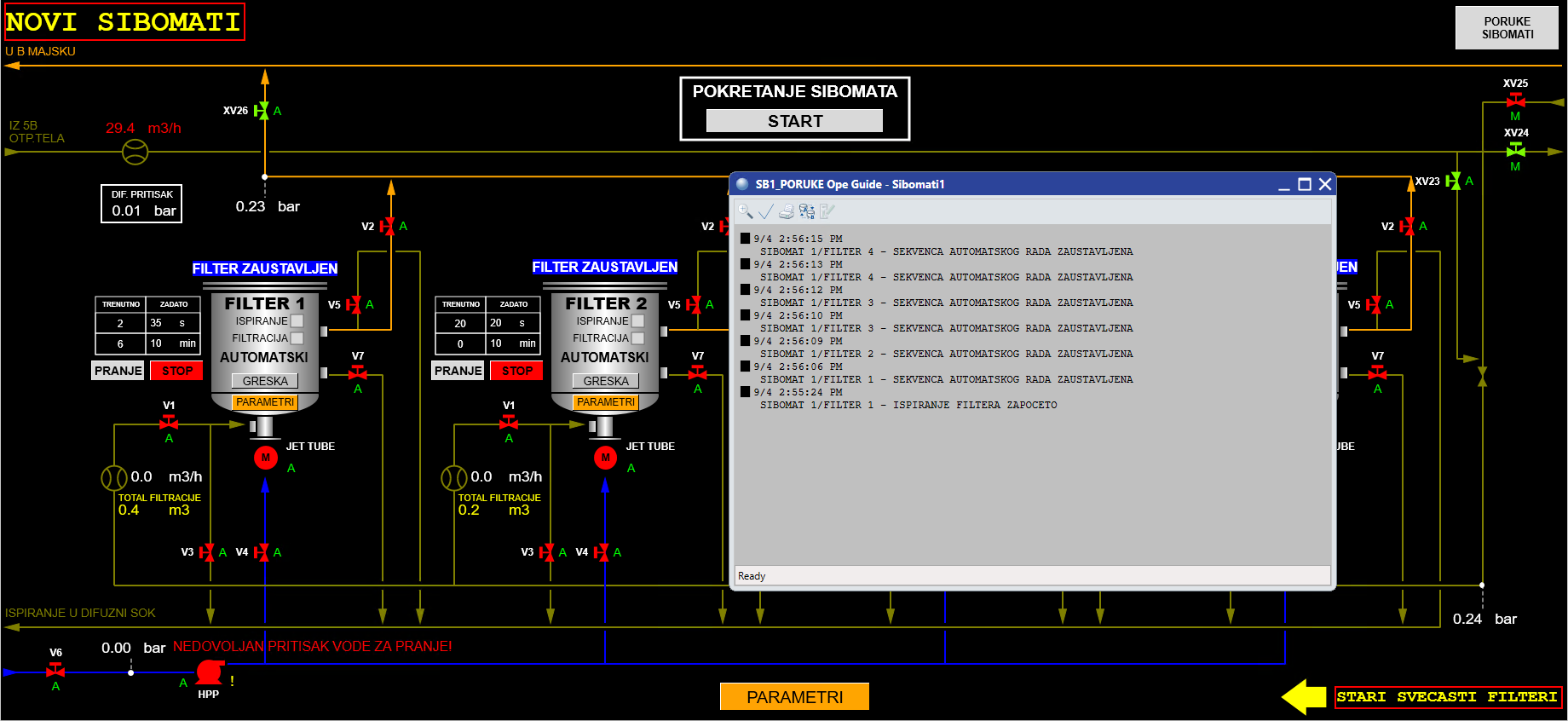The image size is (1568, 721).
Task: Click Filter 2 GRESKA button
Action: (x=606, y=381)
